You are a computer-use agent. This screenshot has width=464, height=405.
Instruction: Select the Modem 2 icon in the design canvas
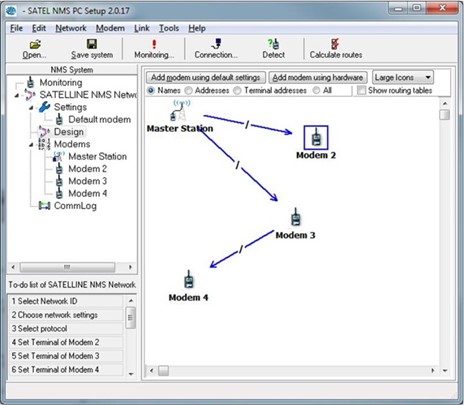tap(316, 137)
